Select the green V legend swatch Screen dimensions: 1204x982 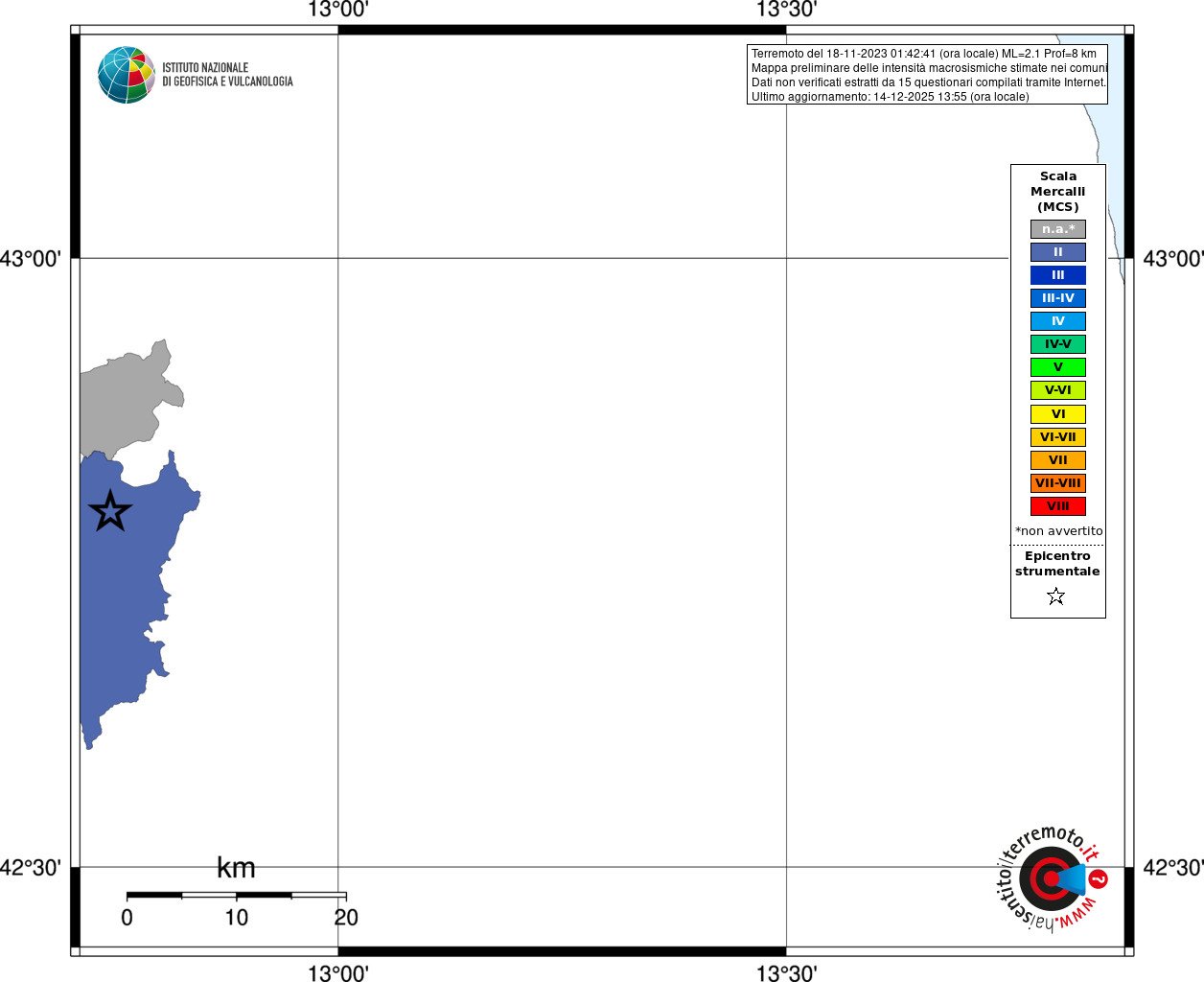[x=1058, y=367]
